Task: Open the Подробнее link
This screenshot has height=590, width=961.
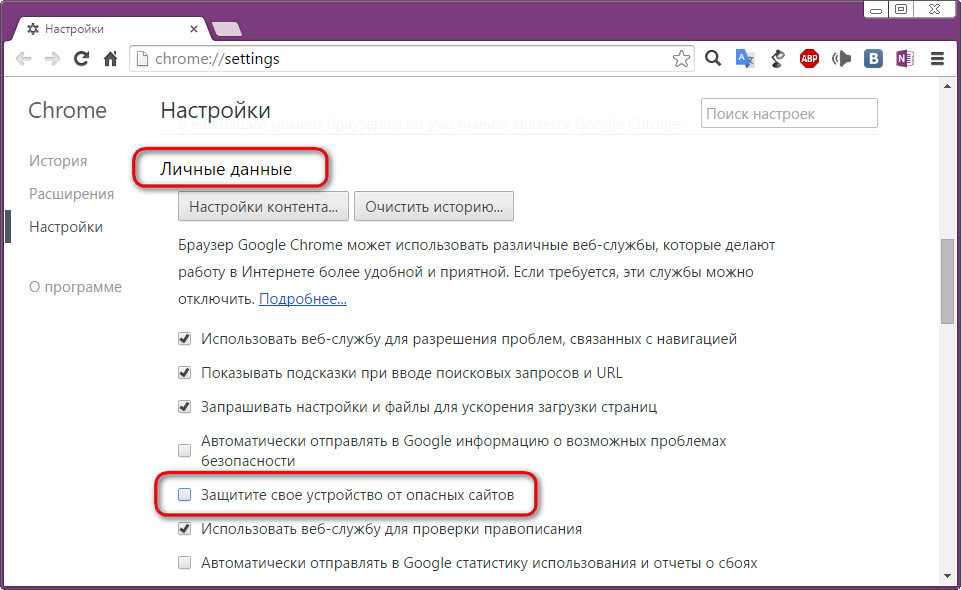Action: pos(303,299)
